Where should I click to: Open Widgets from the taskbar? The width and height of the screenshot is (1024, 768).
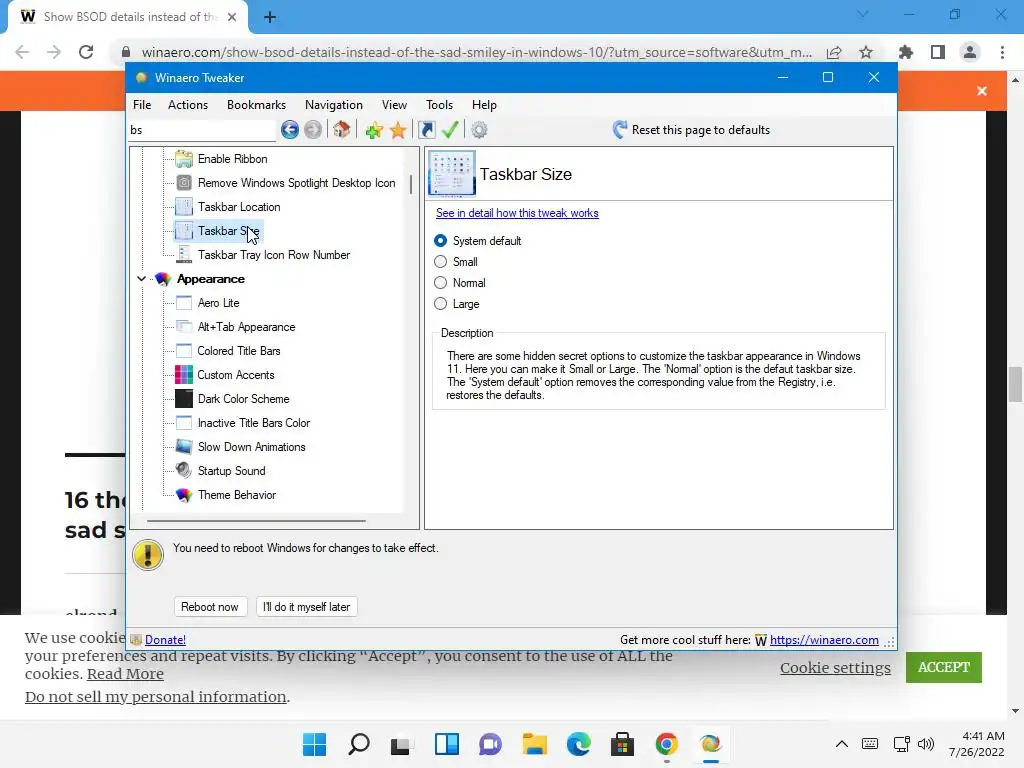click(x=447, y=744)
